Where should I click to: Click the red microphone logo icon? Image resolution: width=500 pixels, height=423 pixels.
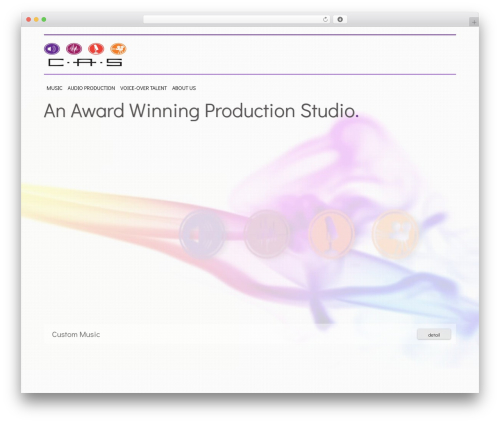(x=96, y=49)
